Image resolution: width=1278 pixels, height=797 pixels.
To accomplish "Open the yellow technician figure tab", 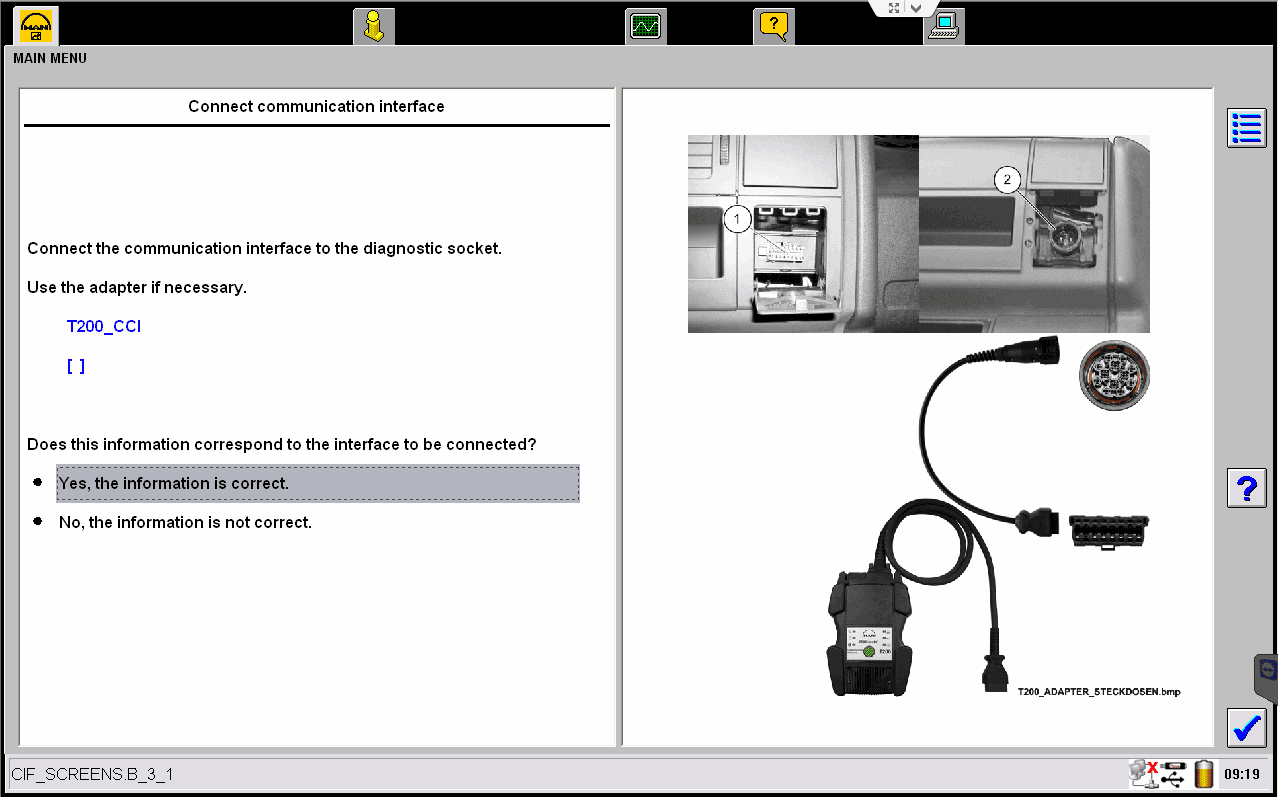I will pyautogui.click(x=374, y=26).
